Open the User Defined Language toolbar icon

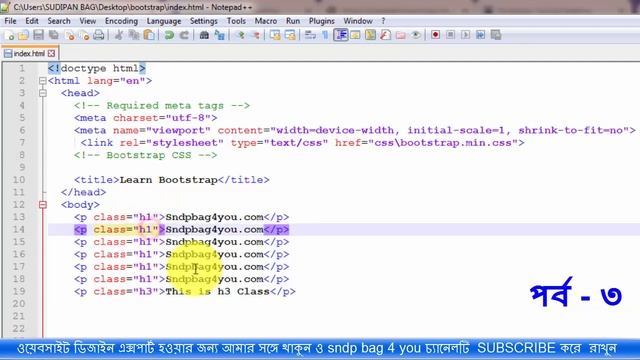[x=355, y=36]
